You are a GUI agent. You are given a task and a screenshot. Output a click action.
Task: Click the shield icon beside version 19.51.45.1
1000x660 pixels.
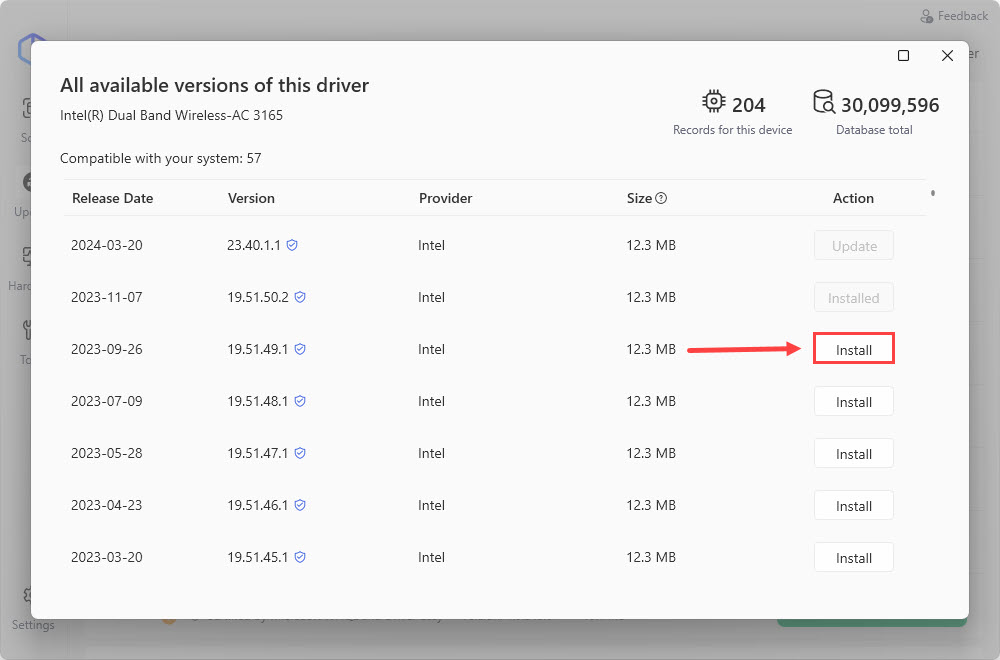tap(299, 557)
